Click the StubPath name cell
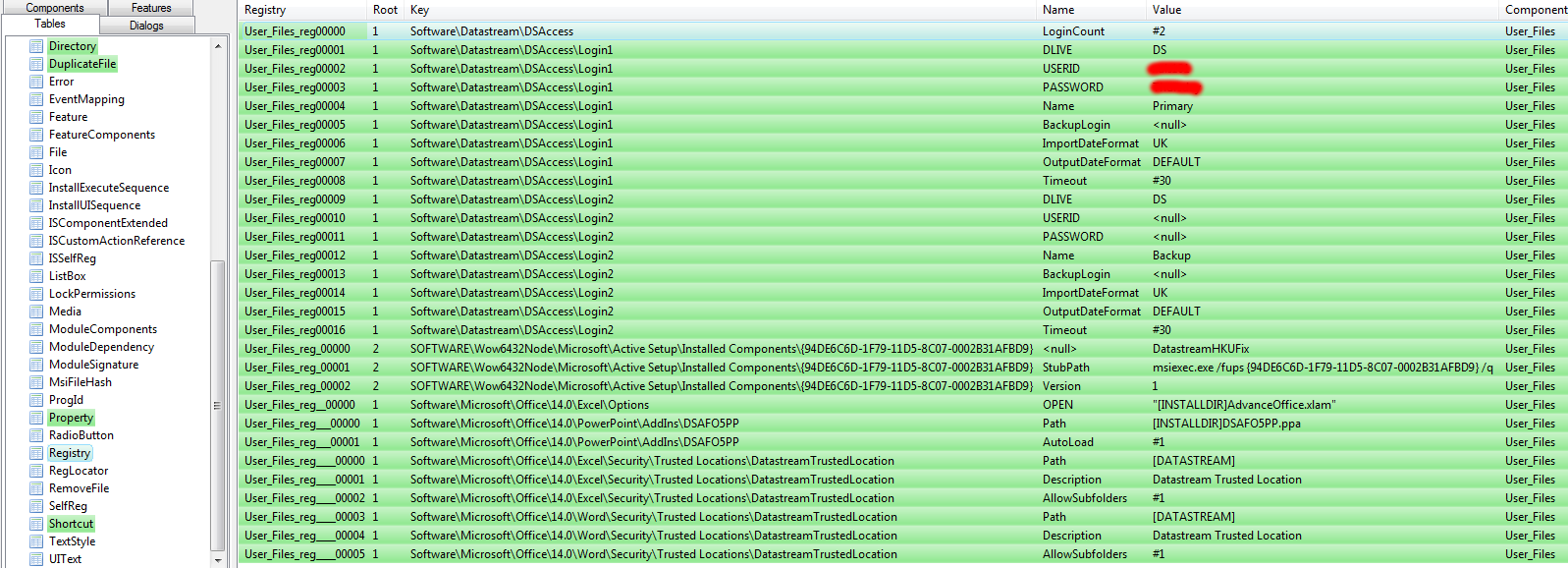 point(1065,368)
